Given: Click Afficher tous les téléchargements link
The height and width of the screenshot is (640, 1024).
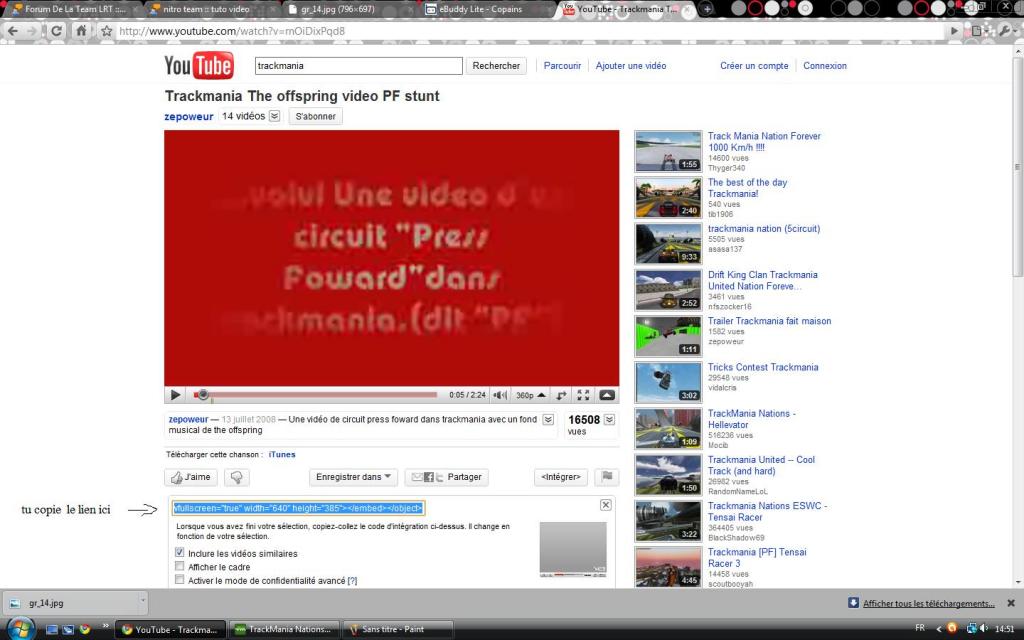Looking at the screenshot, I should [929, 603].
